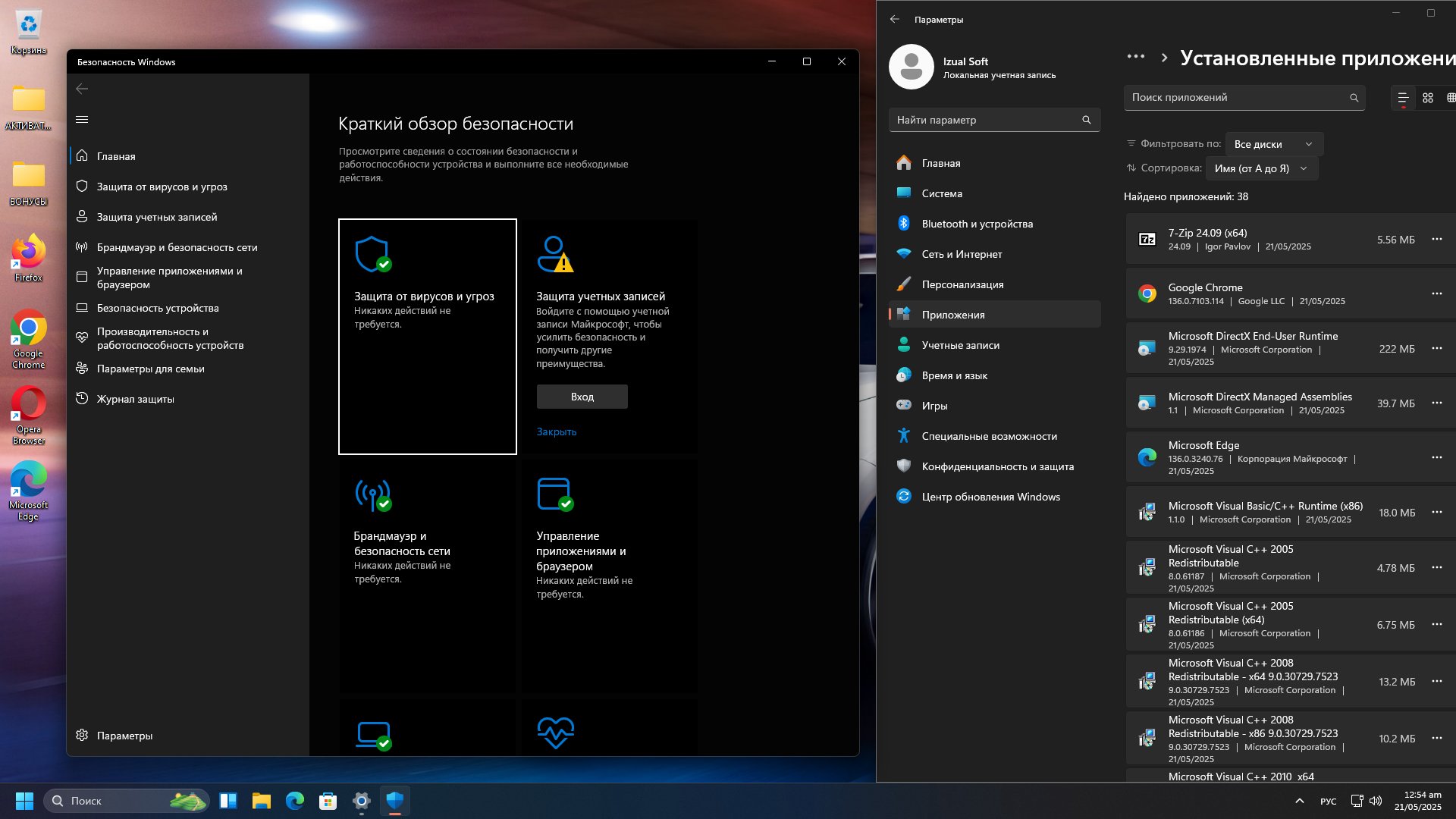Open the Device security laptop tile icon
Viewport: 1456px width, 819px height.
(x=374, y=735)
